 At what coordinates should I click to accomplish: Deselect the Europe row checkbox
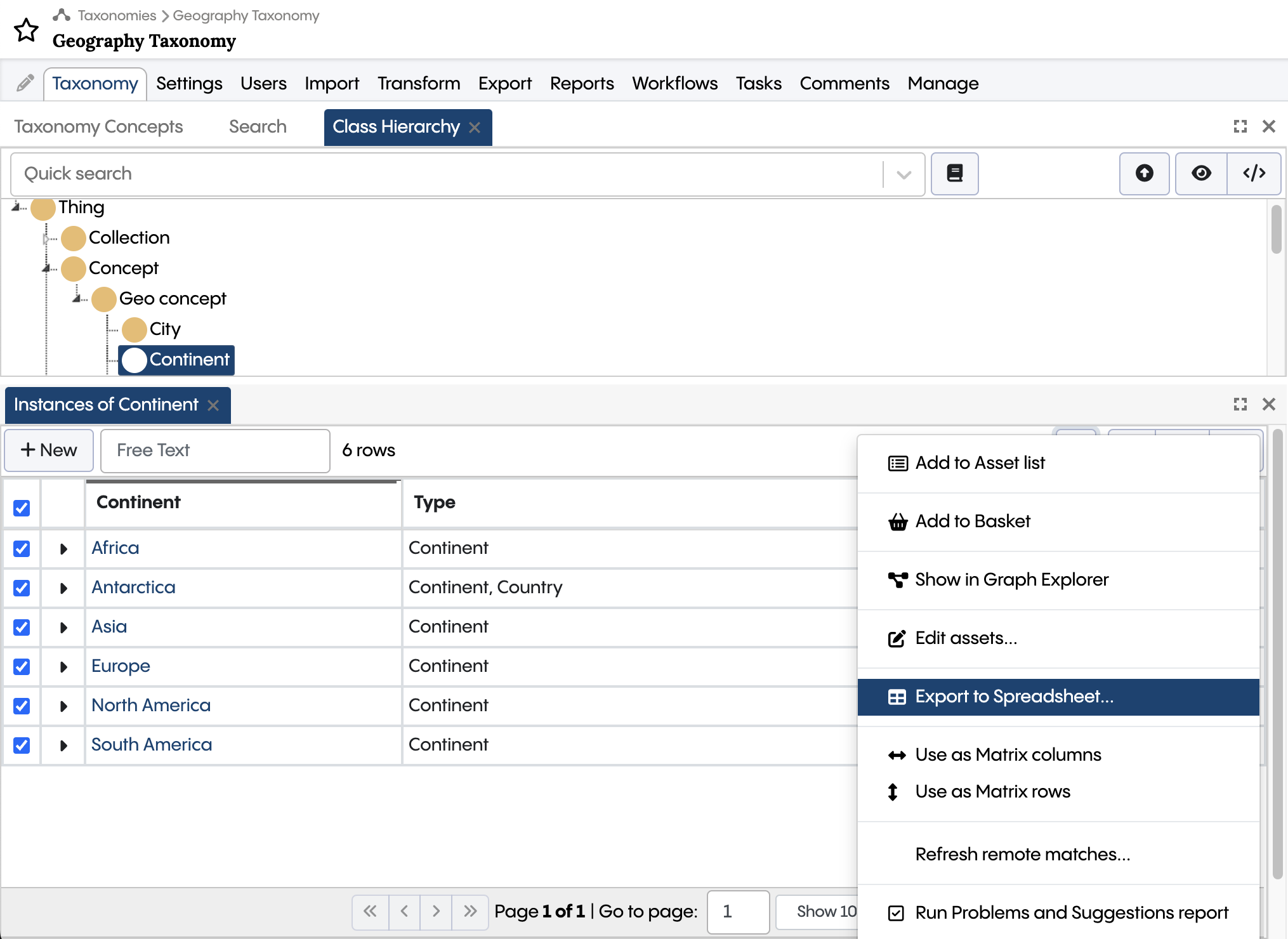(22, 667)
